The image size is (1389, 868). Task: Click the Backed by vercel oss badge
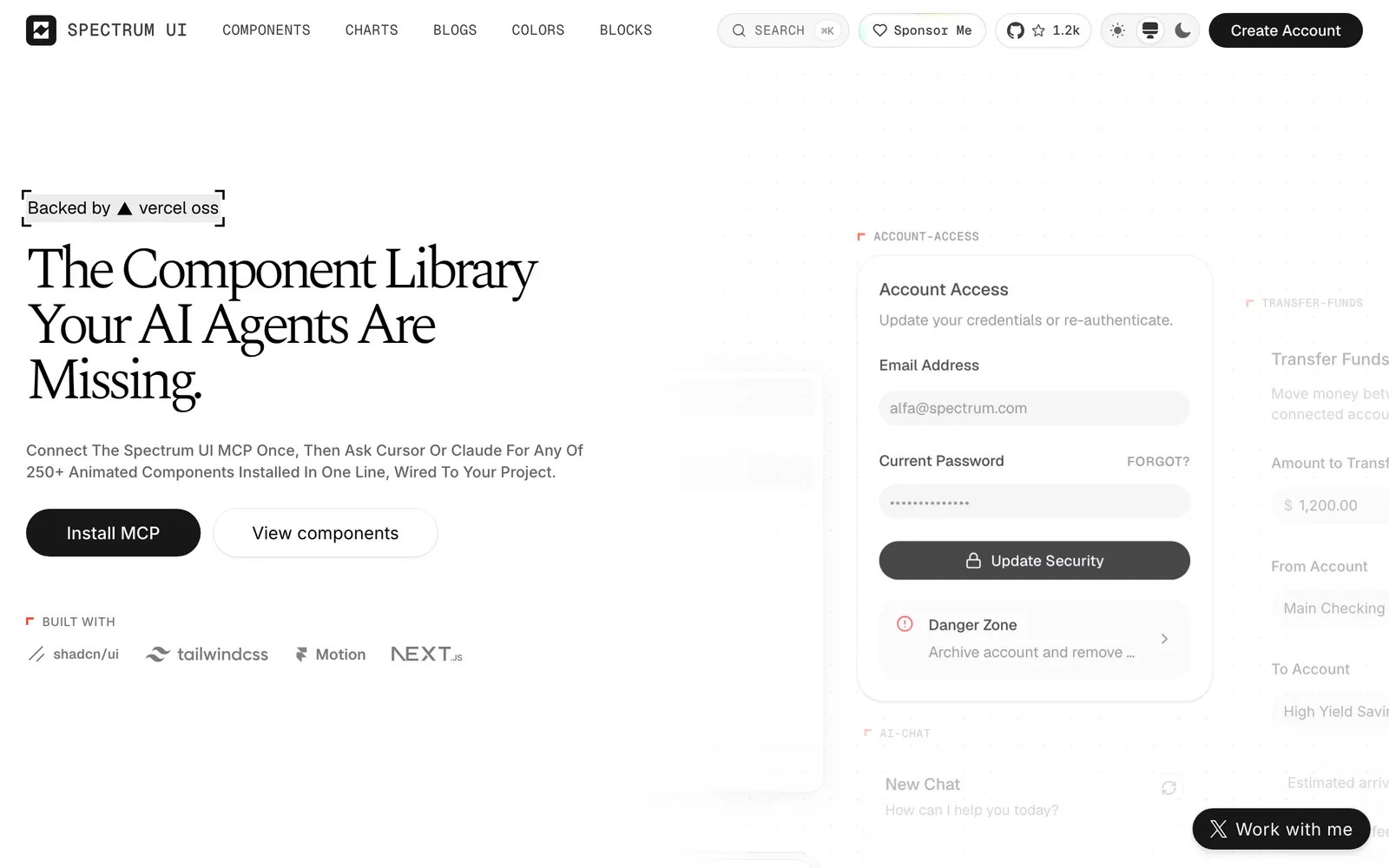(123, 208)
